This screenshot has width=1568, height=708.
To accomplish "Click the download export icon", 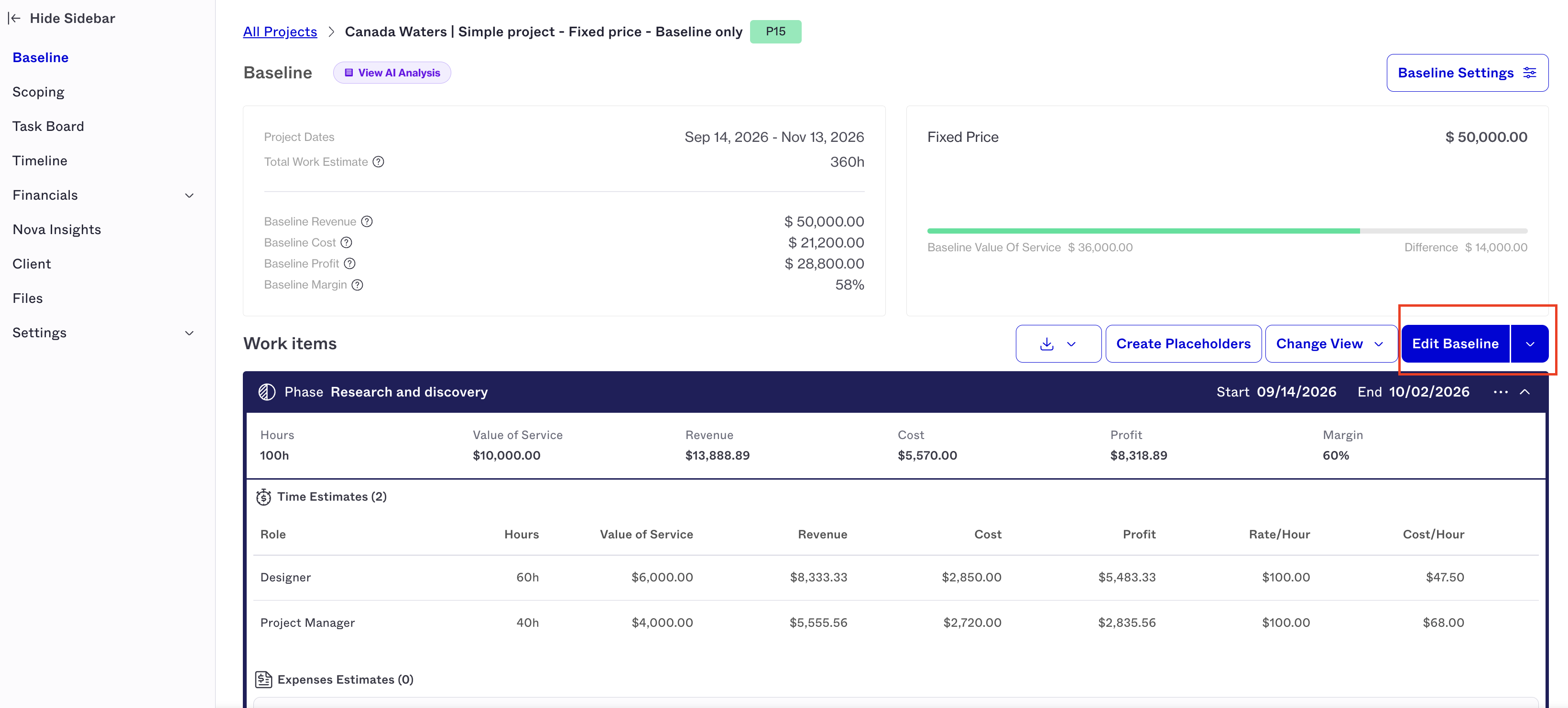I will (1047, 343).
